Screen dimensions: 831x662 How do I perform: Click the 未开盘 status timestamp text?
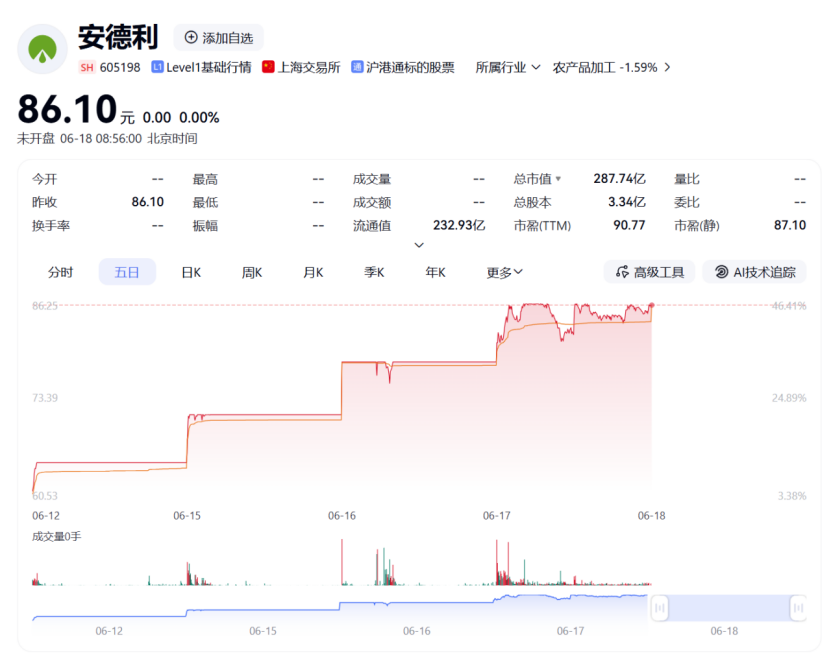click(107, 139)
